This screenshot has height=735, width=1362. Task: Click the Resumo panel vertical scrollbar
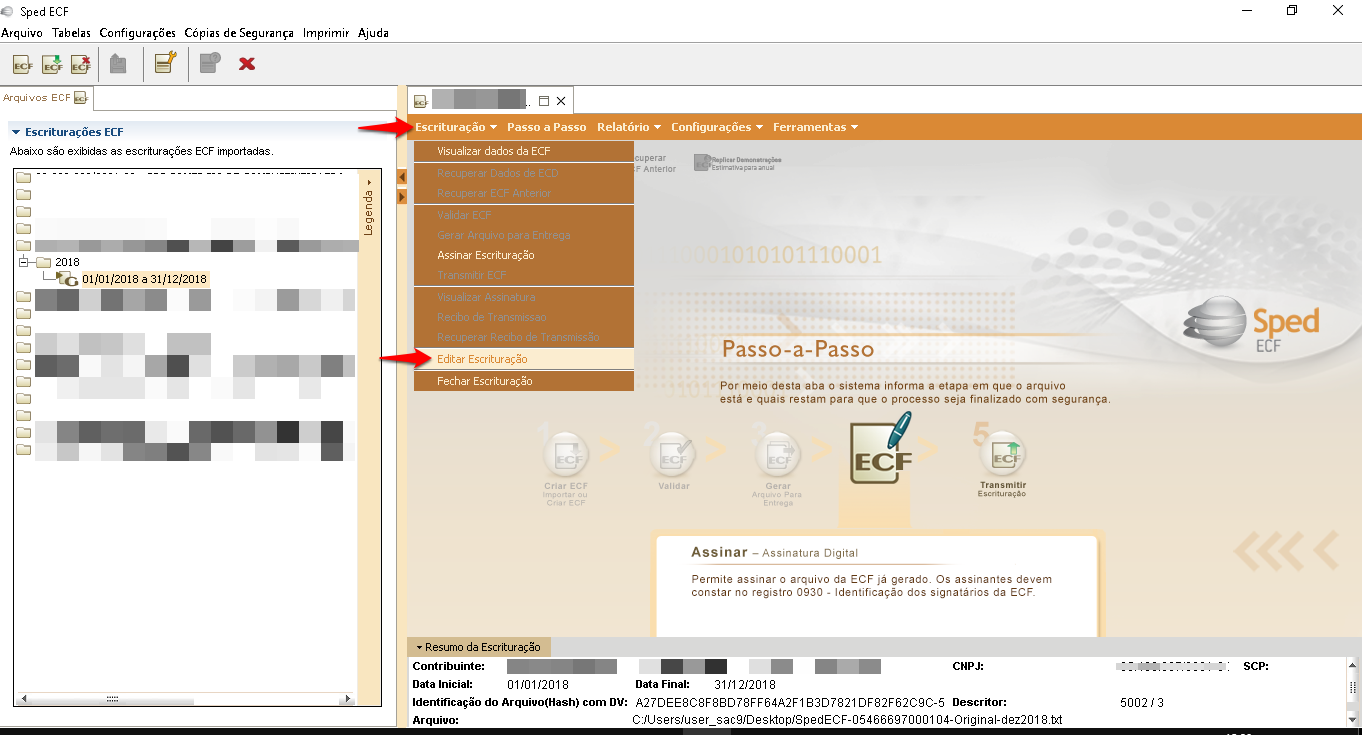click(x=1353, y=690)
